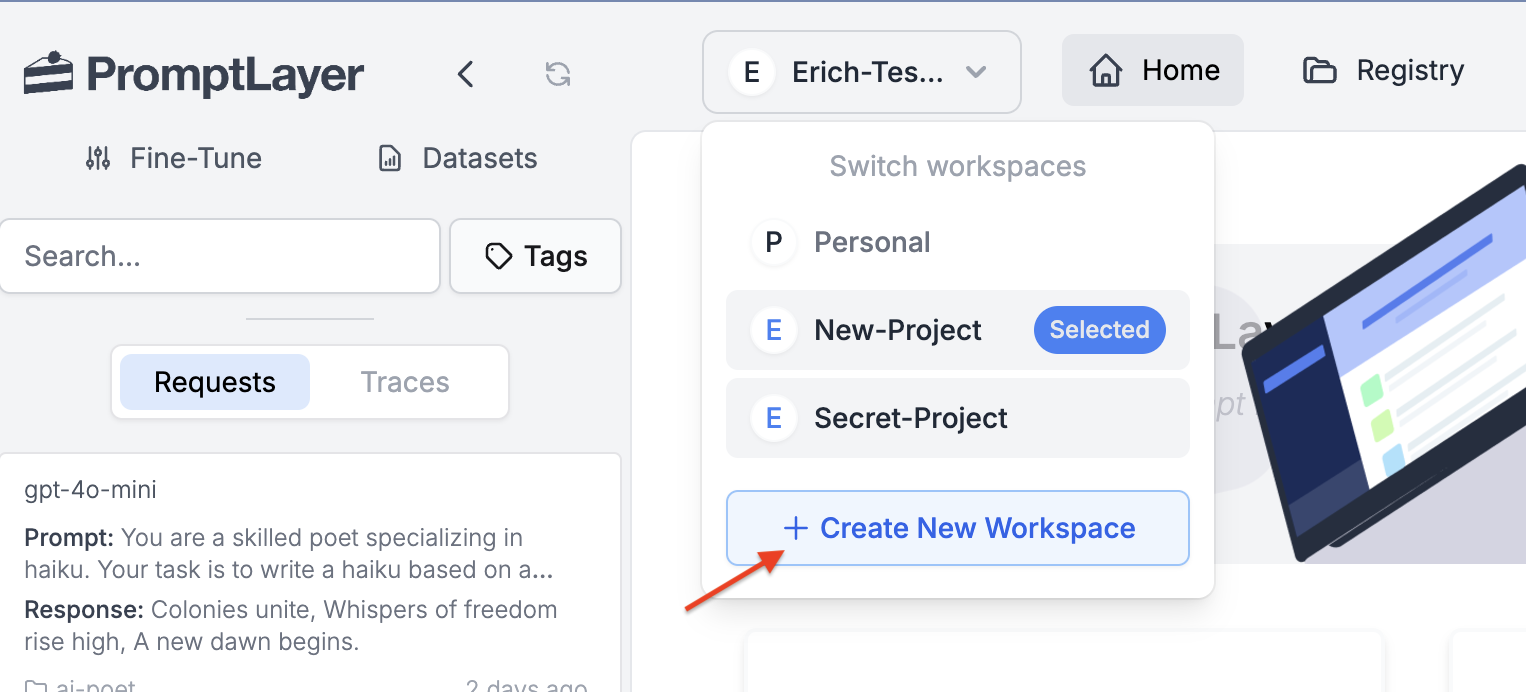Click Create New Workspace button
The width and height of the screenshot is (1526, 692).
point(958,528)
